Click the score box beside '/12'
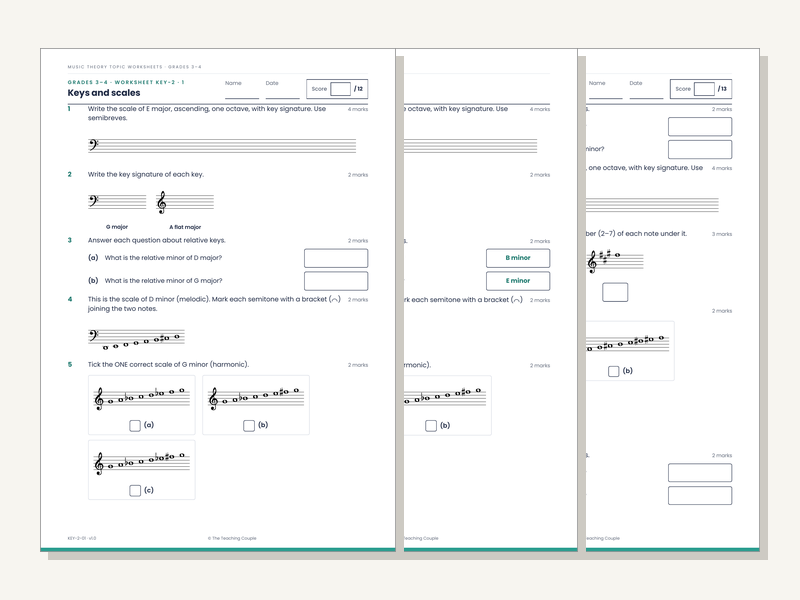The width and height of the screenshot is (800, 600). (x=340, y=89)
